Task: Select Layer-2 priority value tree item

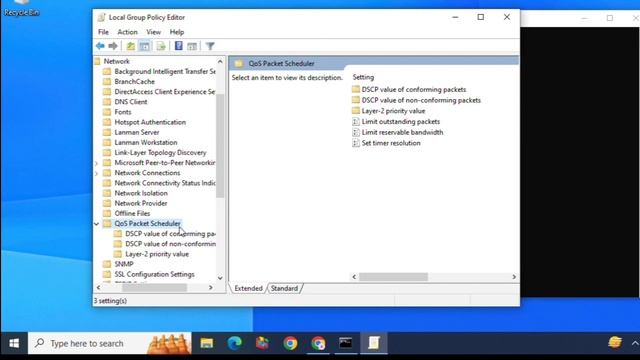Action: (157, 254)
